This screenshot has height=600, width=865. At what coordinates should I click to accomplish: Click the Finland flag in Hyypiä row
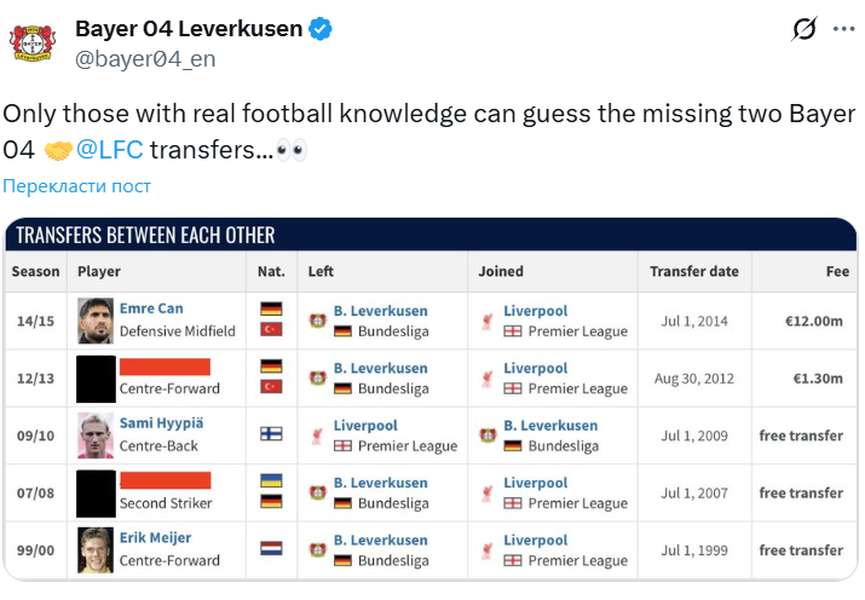click(x=271, y=433)
